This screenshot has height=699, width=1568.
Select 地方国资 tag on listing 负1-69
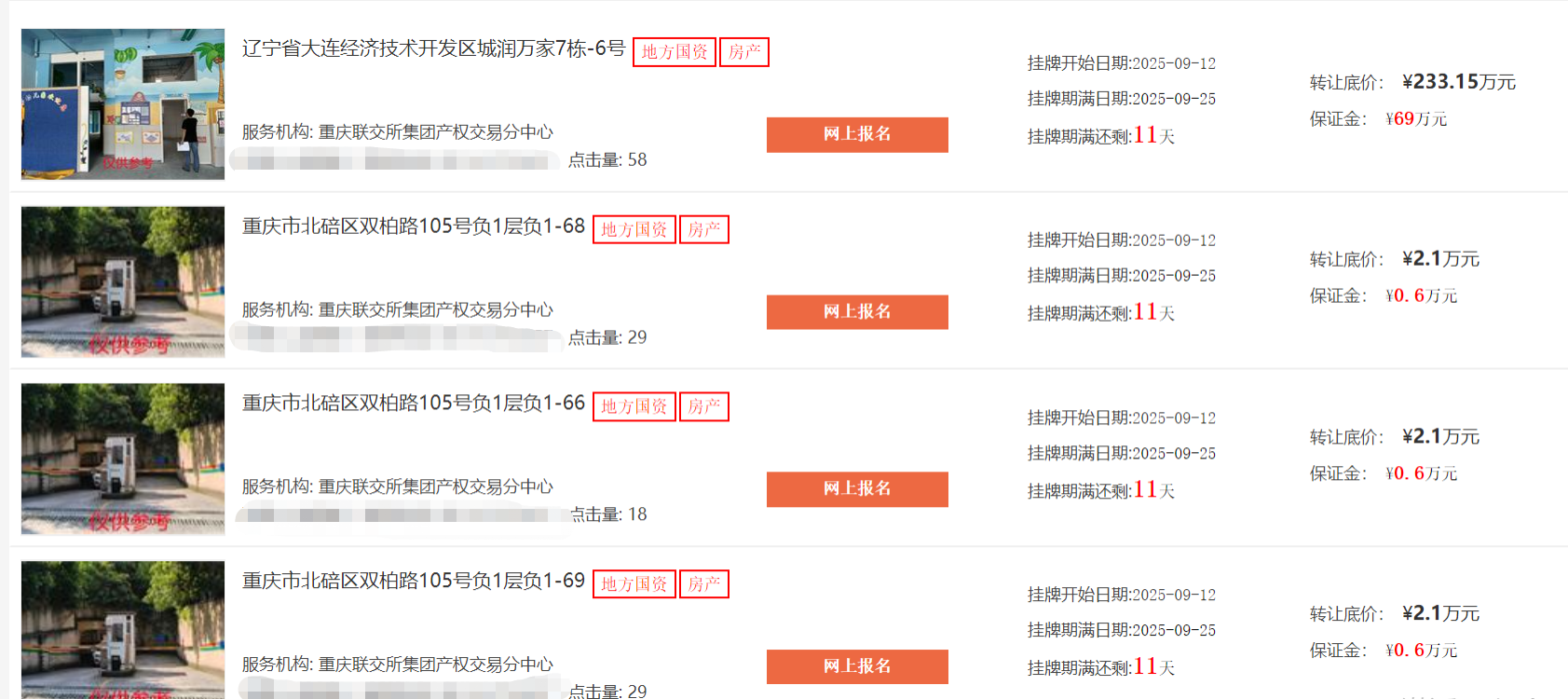click(634, 583)
